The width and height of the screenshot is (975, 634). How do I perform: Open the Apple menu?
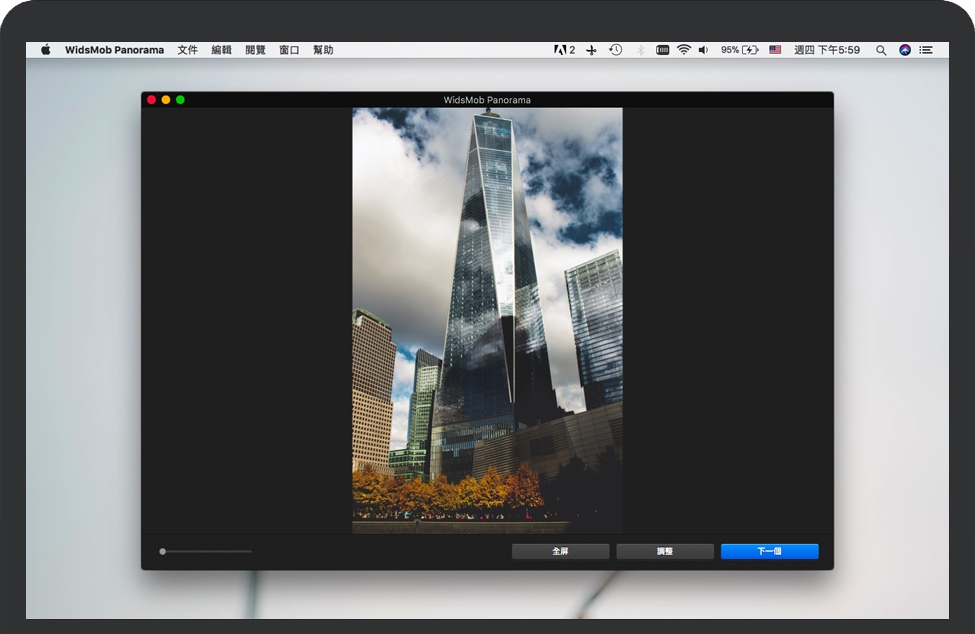tap(46, 50)
